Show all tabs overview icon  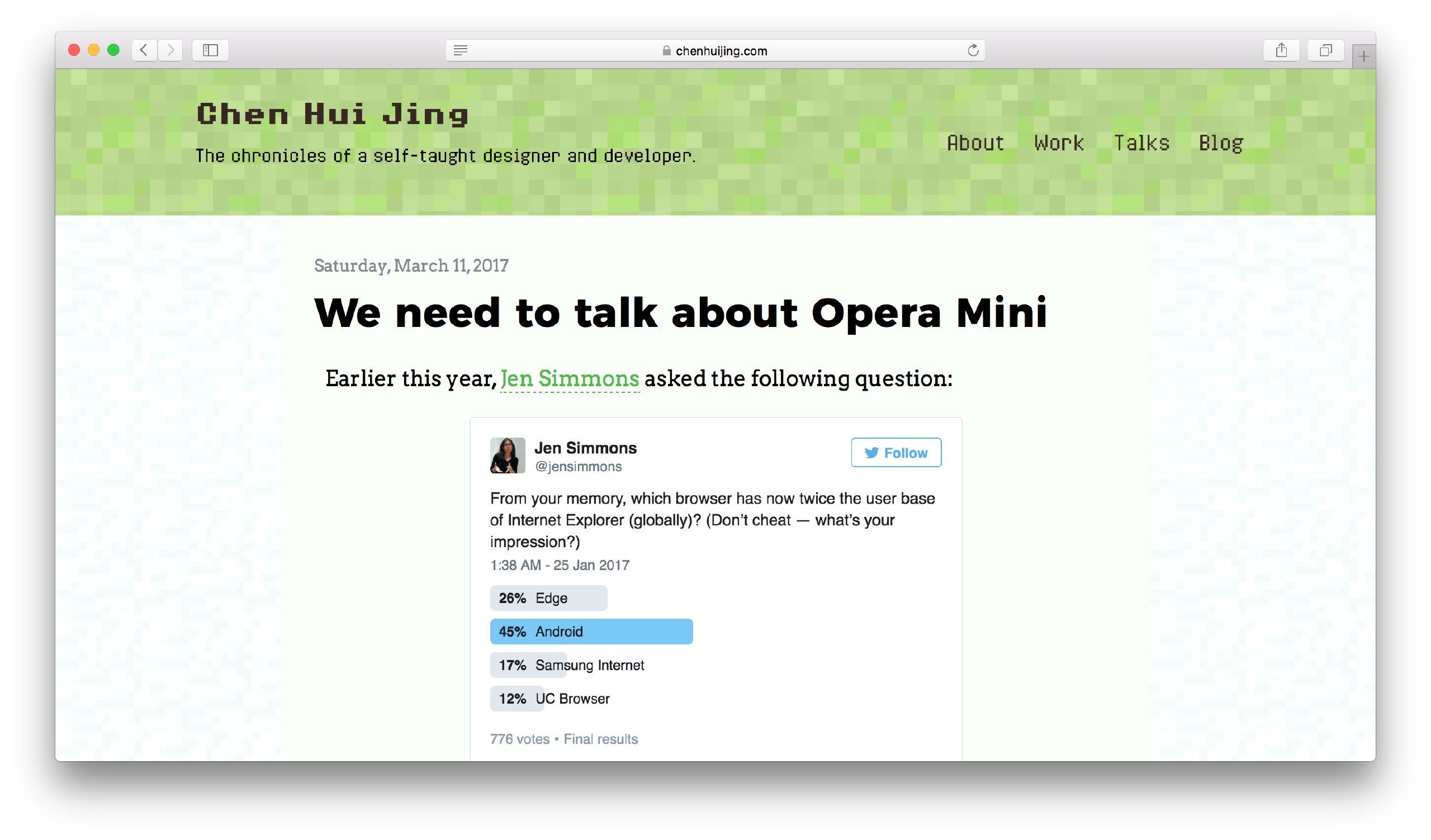coord(1325,50)
